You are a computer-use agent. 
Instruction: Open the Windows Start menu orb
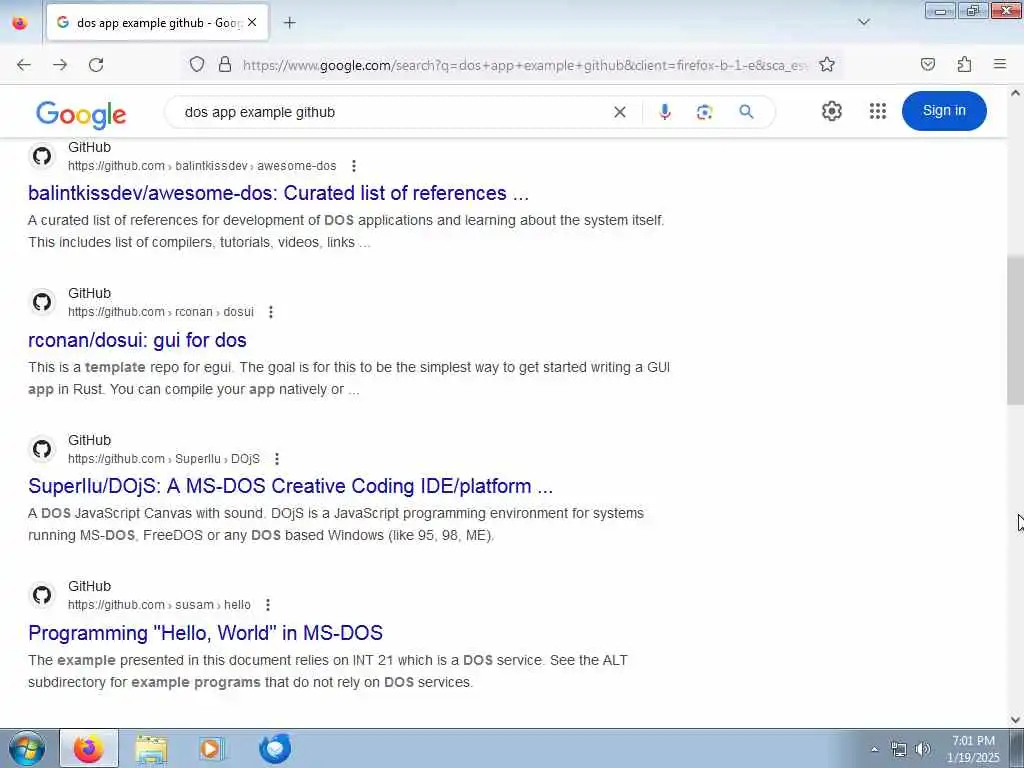tap(27, 748)
